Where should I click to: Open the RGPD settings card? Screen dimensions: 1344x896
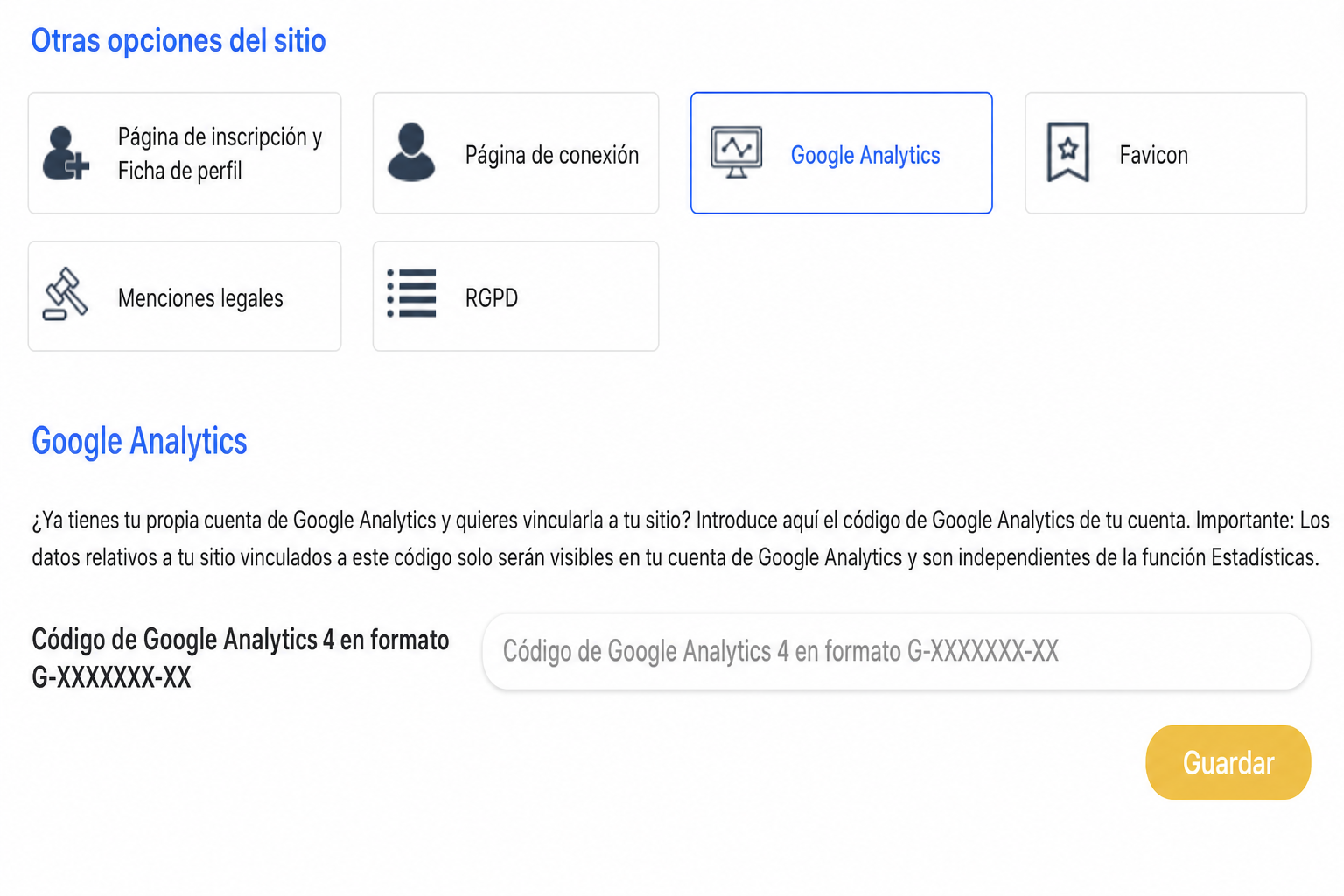click(x=515, y=297)
